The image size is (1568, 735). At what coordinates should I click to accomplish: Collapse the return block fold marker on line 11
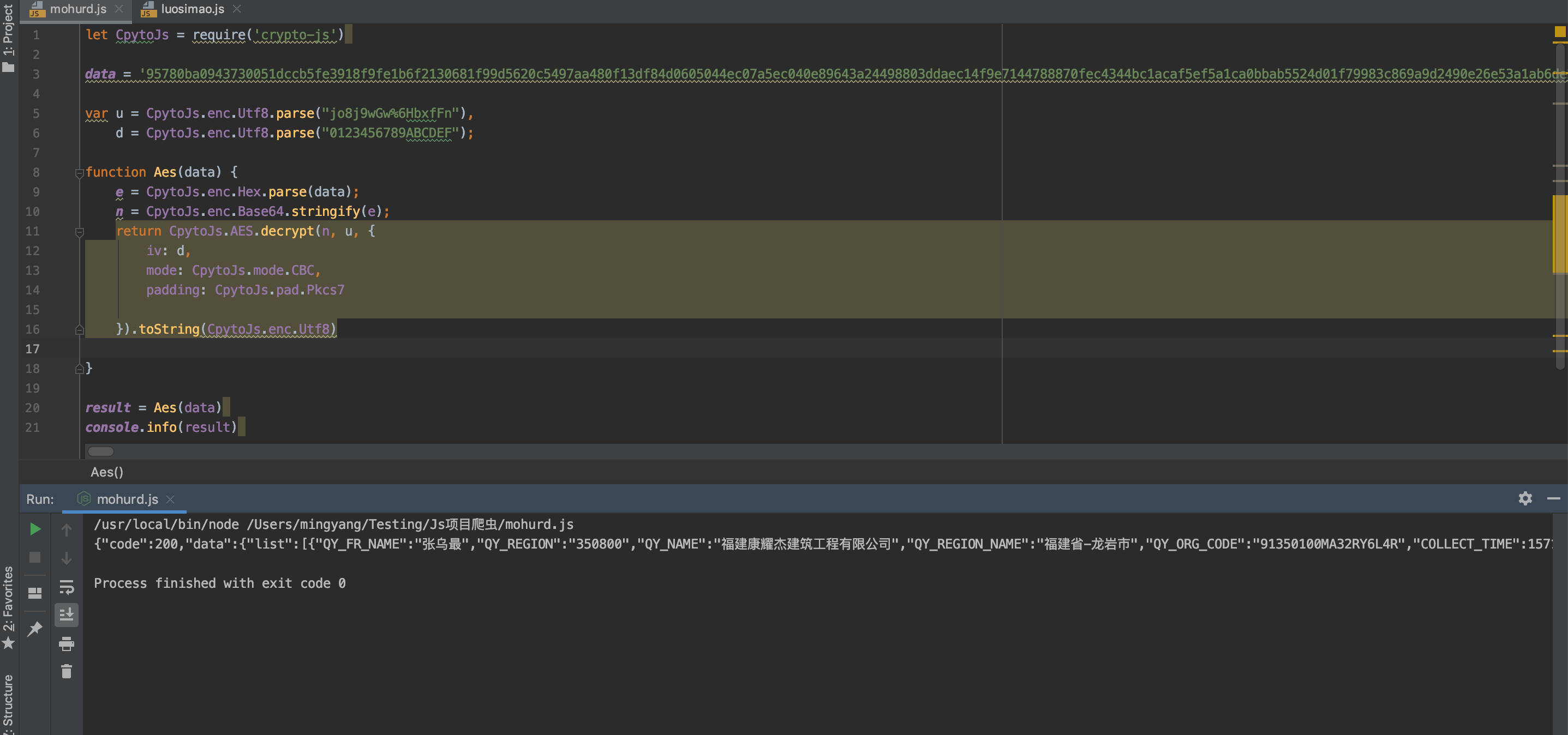(x=79, y=232)
